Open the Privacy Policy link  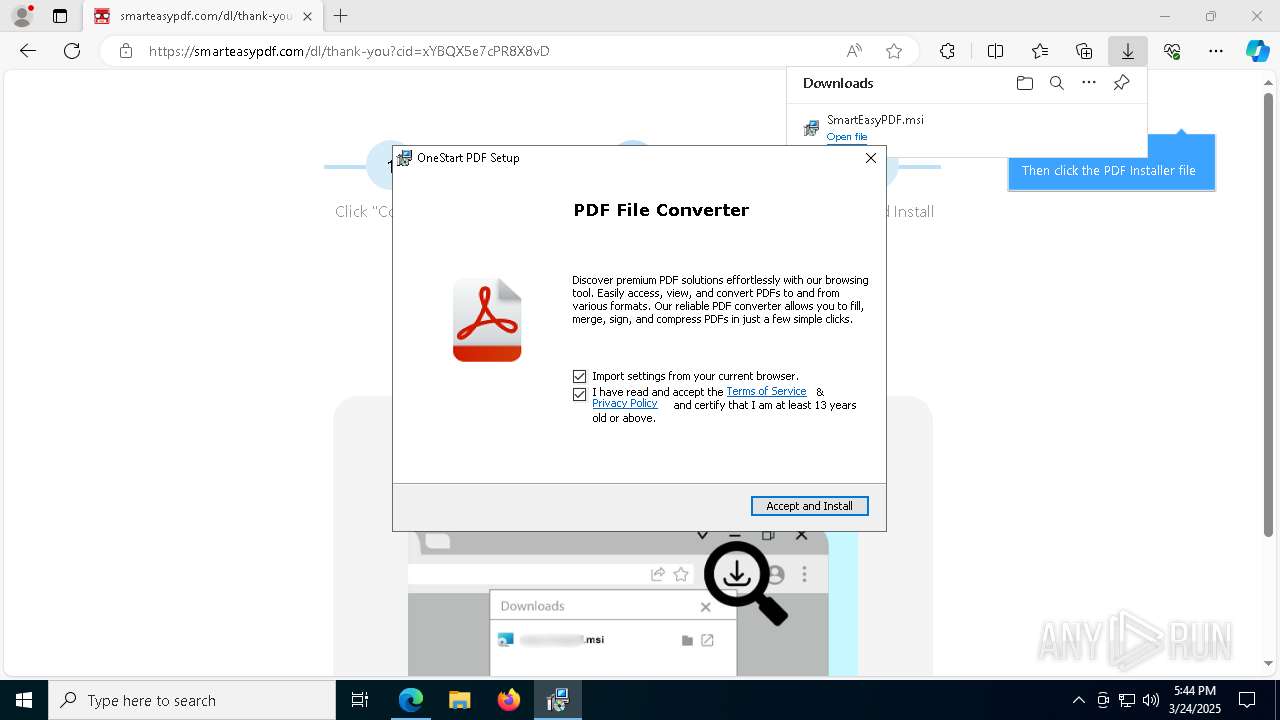[x=625, y=403]
